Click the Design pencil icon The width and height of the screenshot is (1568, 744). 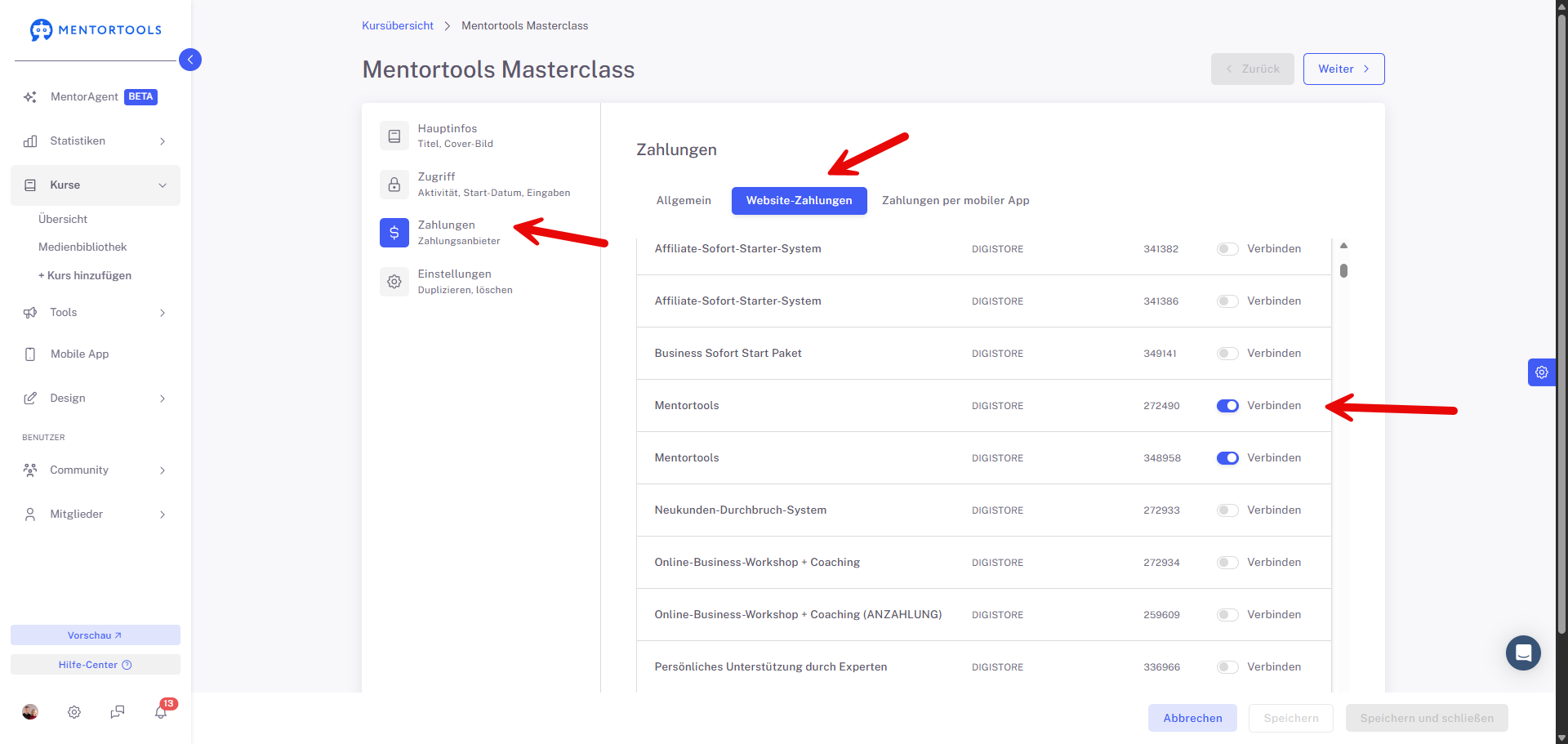30,399
